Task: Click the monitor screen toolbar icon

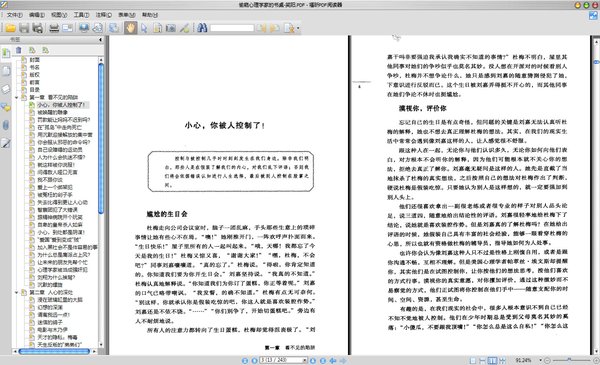Action: point(84,28)
